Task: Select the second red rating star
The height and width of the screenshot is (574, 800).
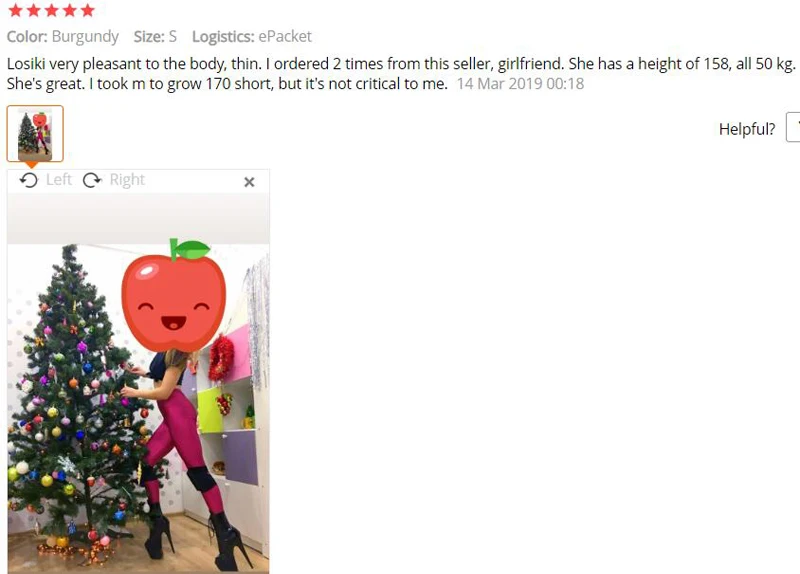Action: (34, 10)
